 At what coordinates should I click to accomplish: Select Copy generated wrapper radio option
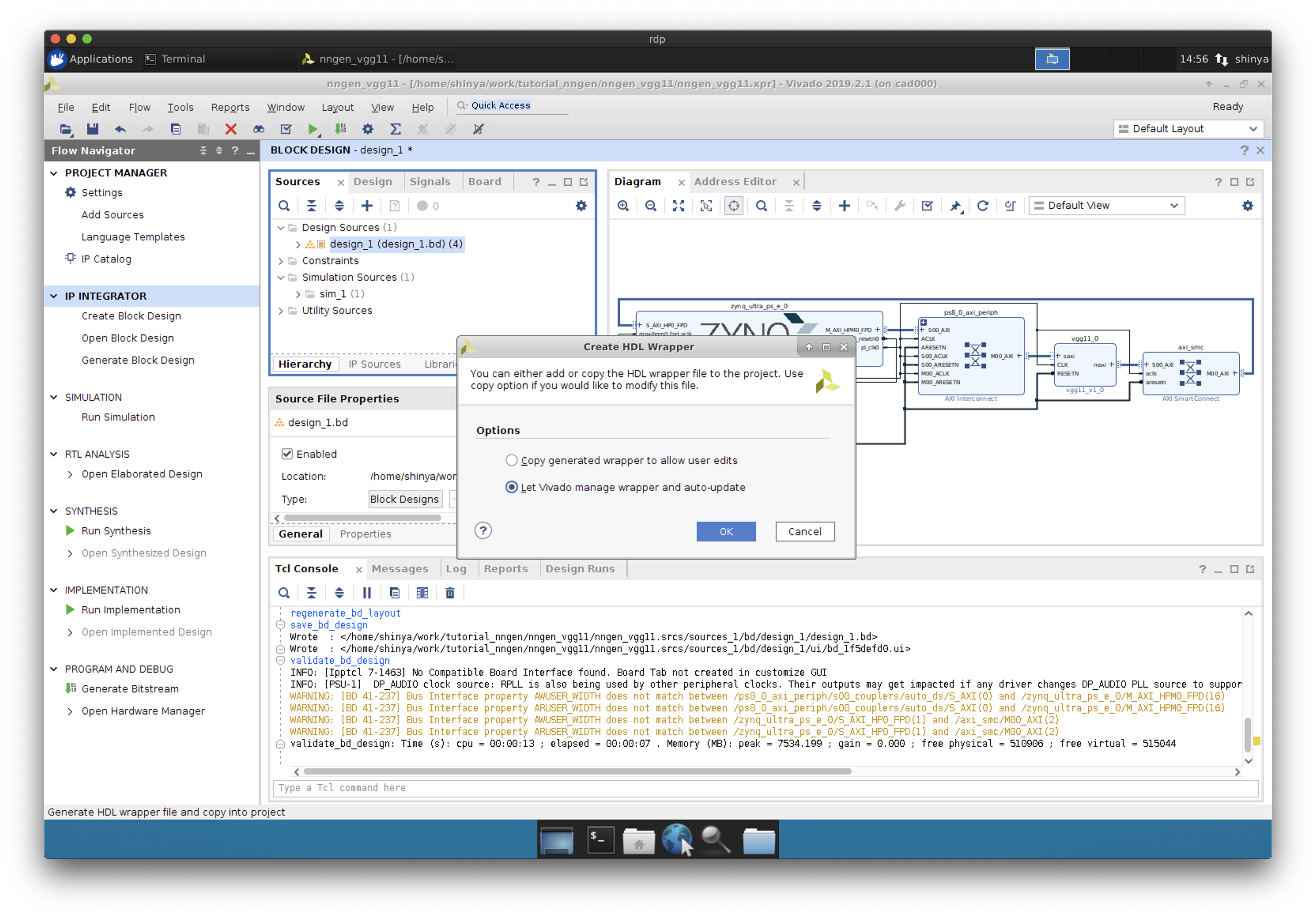(511, 460)
